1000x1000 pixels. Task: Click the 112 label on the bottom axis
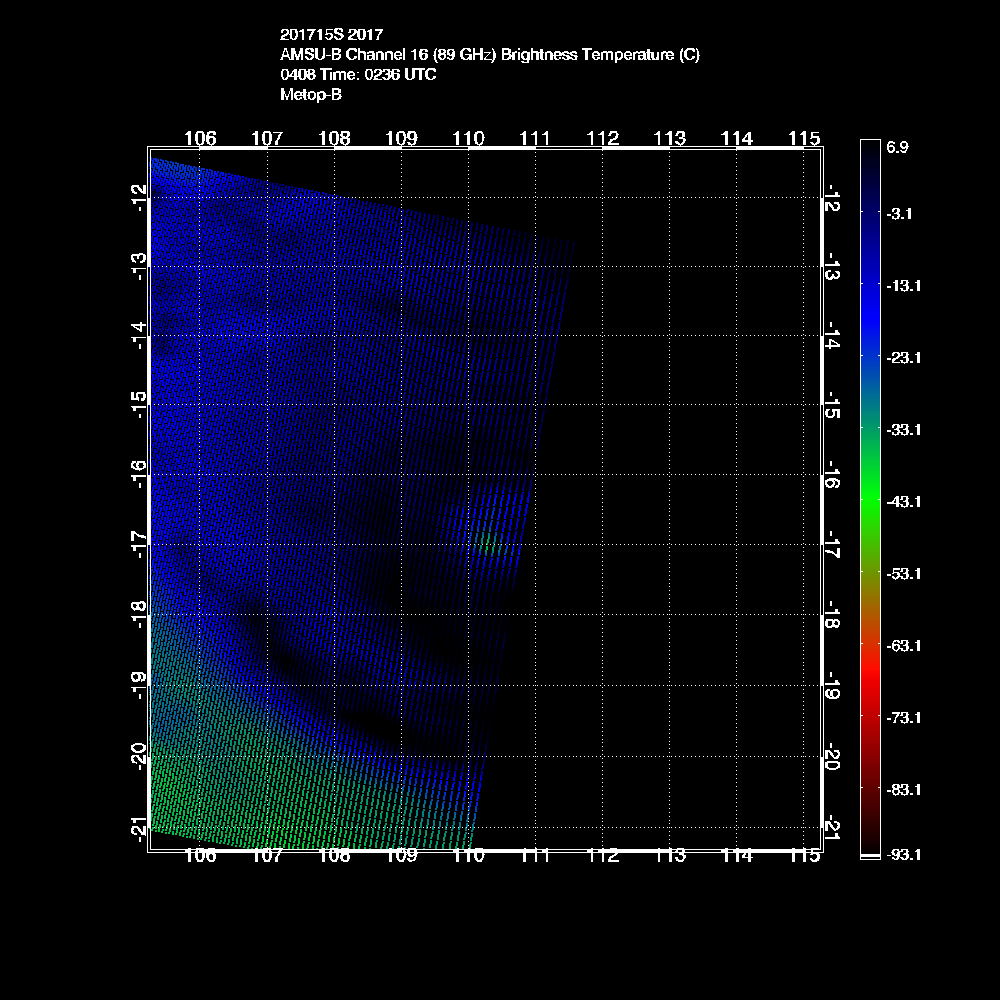point(602,855)
